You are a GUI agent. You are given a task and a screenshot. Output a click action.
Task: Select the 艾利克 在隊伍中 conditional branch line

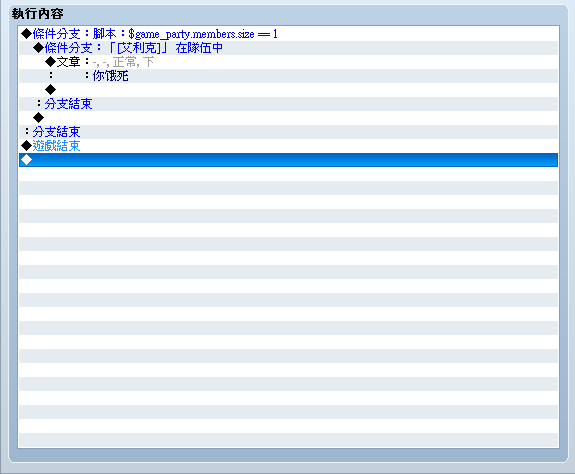click(x=288, y=48)
